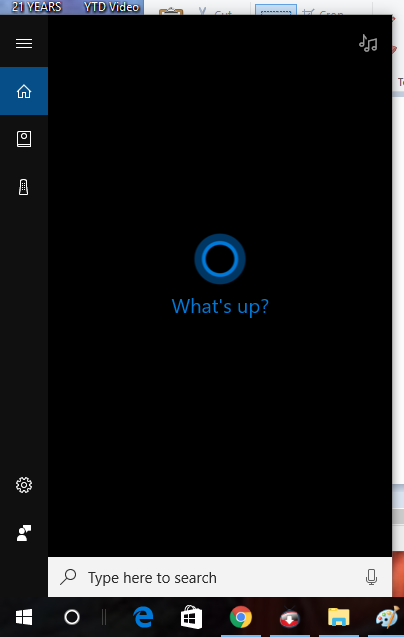Click the music recognition notes icon
Image resolution: width=404 pixels, height=637 pixels.
click(368, 43)
